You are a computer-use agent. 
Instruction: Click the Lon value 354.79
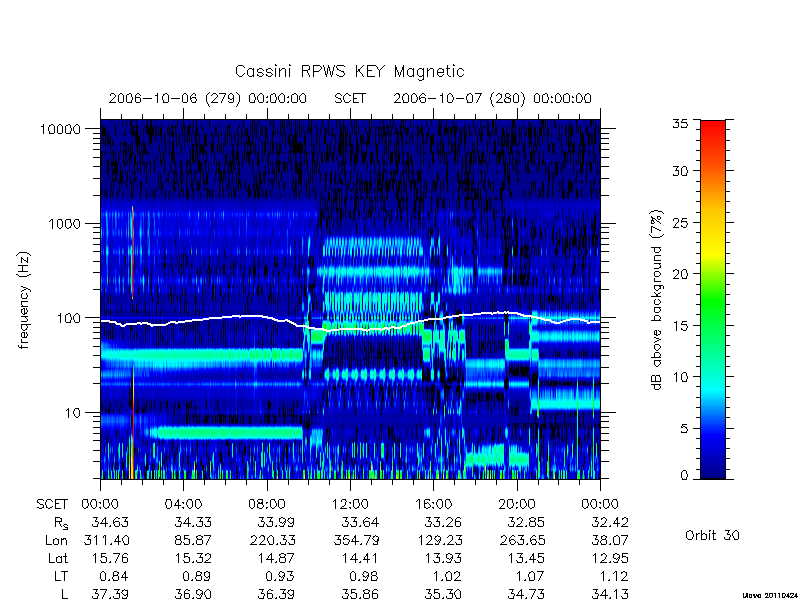tap(356, 540)
